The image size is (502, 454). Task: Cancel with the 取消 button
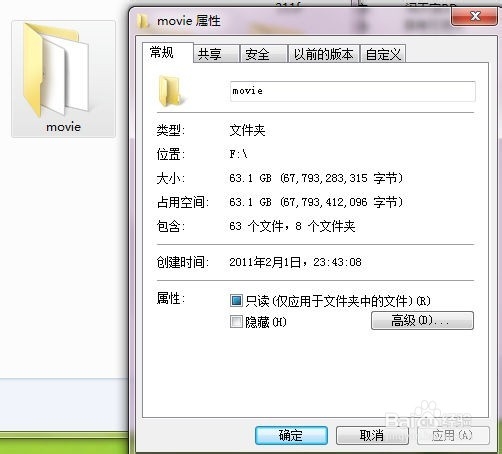(x=372, y=435)
